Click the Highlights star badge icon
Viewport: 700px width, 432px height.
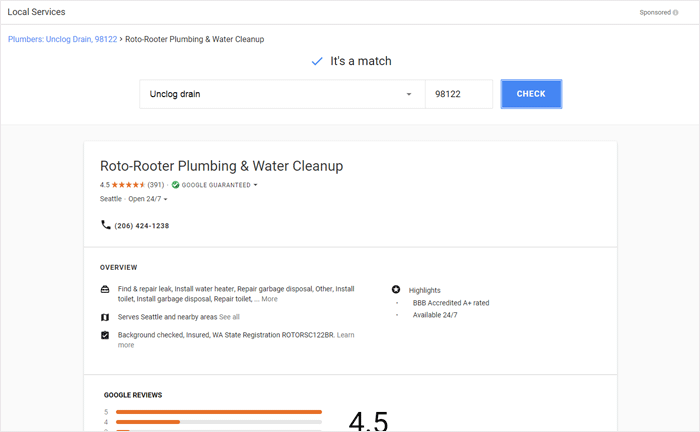pos(396,289)
